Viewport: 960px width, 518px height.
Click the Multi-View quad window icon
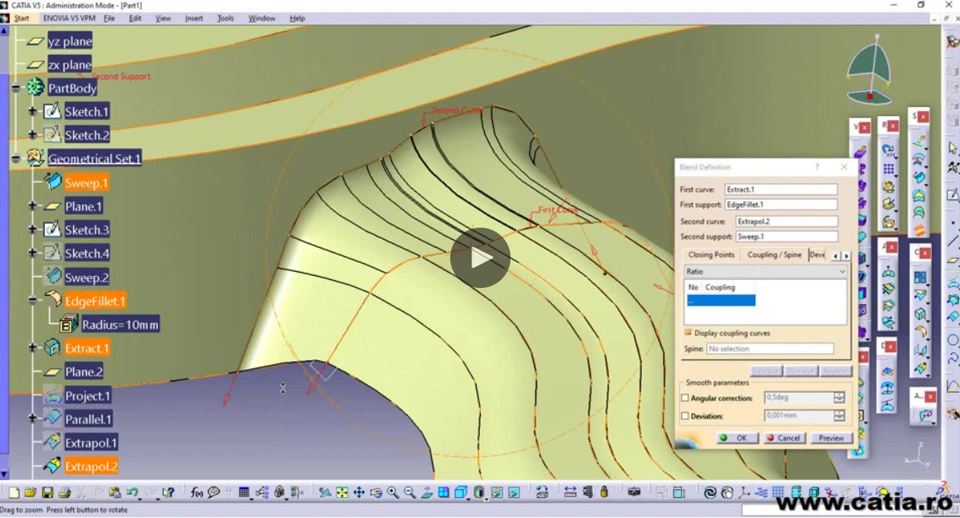[x=444, y=492]
